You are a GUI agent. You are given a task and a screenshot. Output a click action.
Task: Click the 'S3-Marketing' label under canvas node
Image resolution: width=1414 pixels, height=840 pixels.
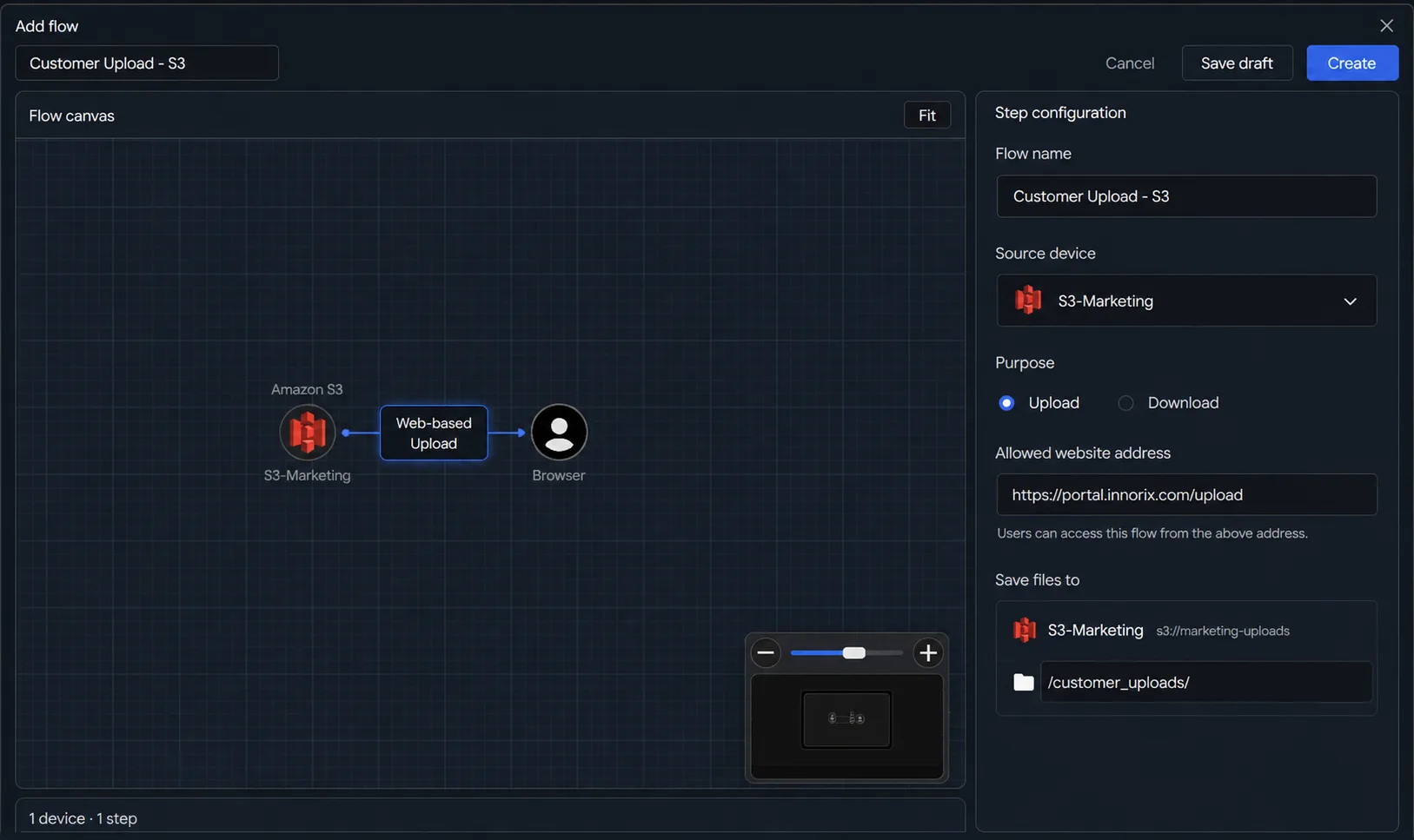pyautogui.click(x=308, y=475)
